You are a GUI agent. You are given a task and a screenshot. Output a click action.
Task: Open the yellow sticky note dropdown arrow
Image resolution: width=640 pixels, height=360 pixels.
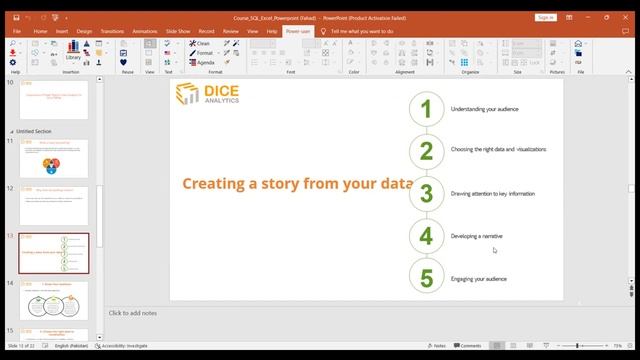107,53
